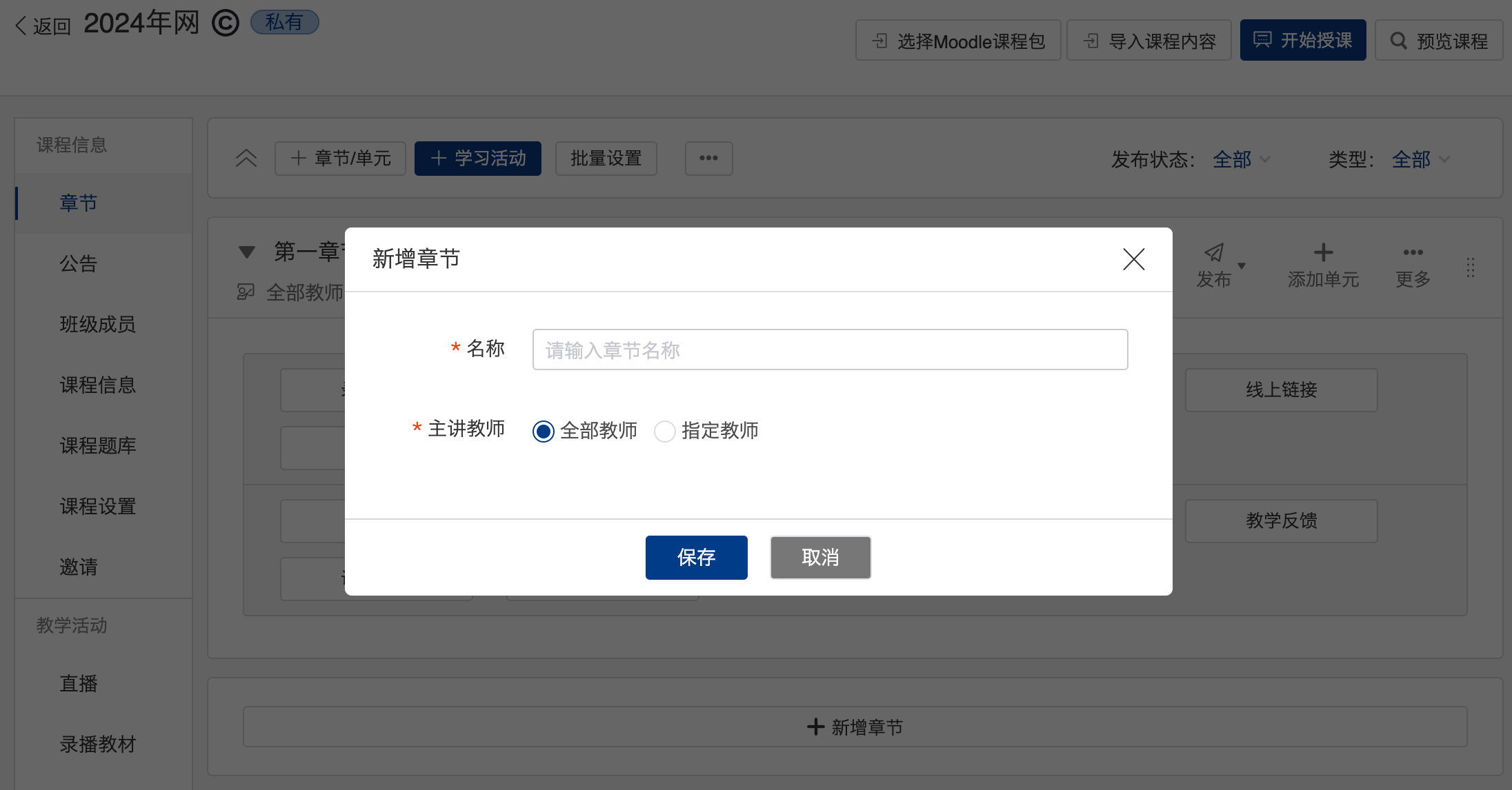This screenshot has height=790, width=1512.
Task: Open the 公告 sidebar item
Action: click(x=79, y=263)
